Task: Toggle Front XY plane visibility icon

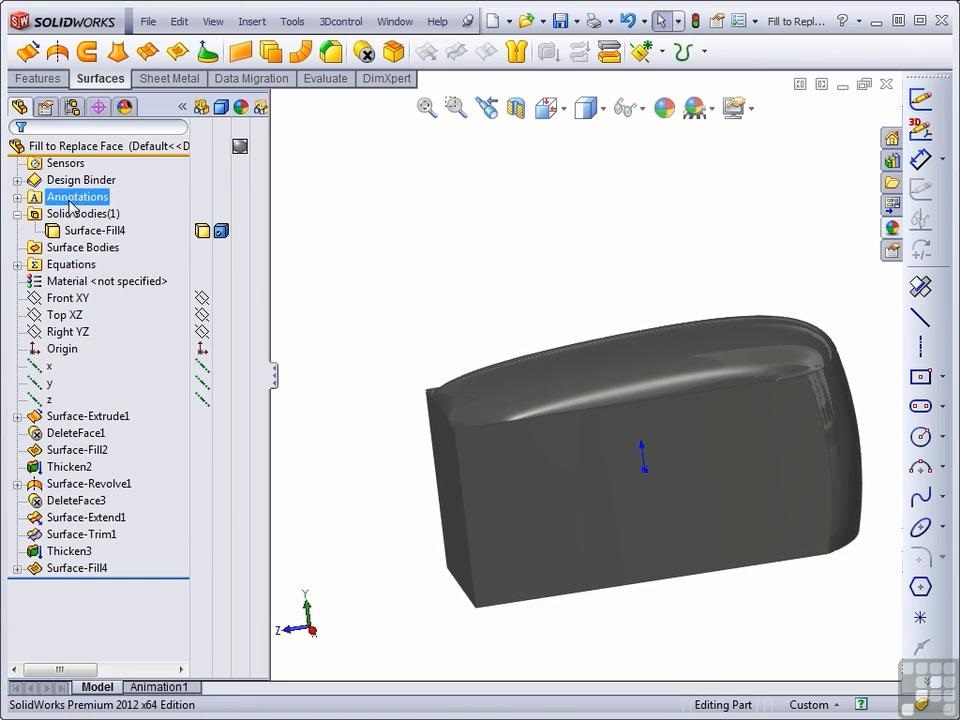Action: tap(202, 298)
